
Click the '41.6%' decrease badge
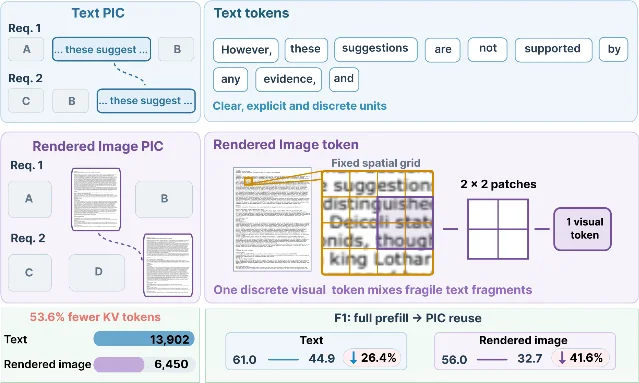coord(581,358)
